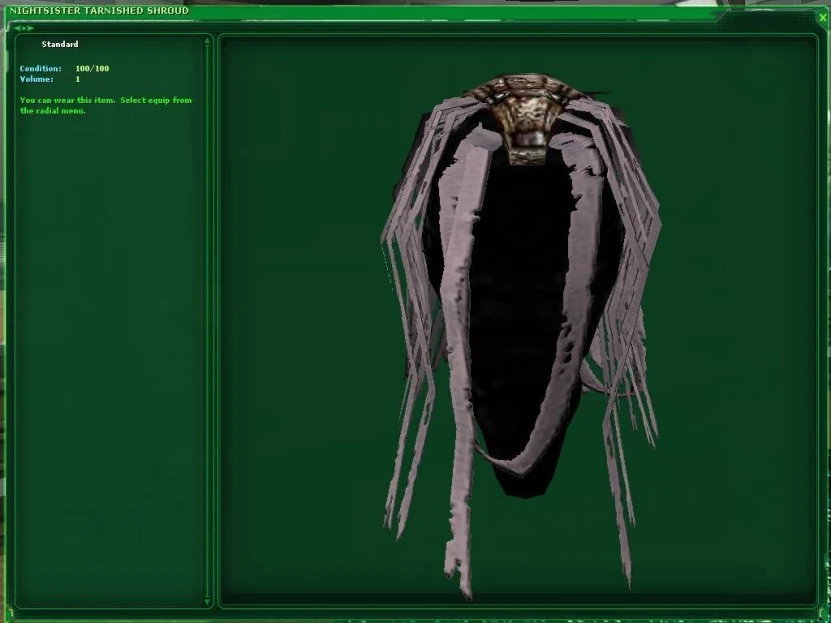The image size is (831, 623).
Task: Select the shroud model in the preview
Action: [x=520, y=300]
